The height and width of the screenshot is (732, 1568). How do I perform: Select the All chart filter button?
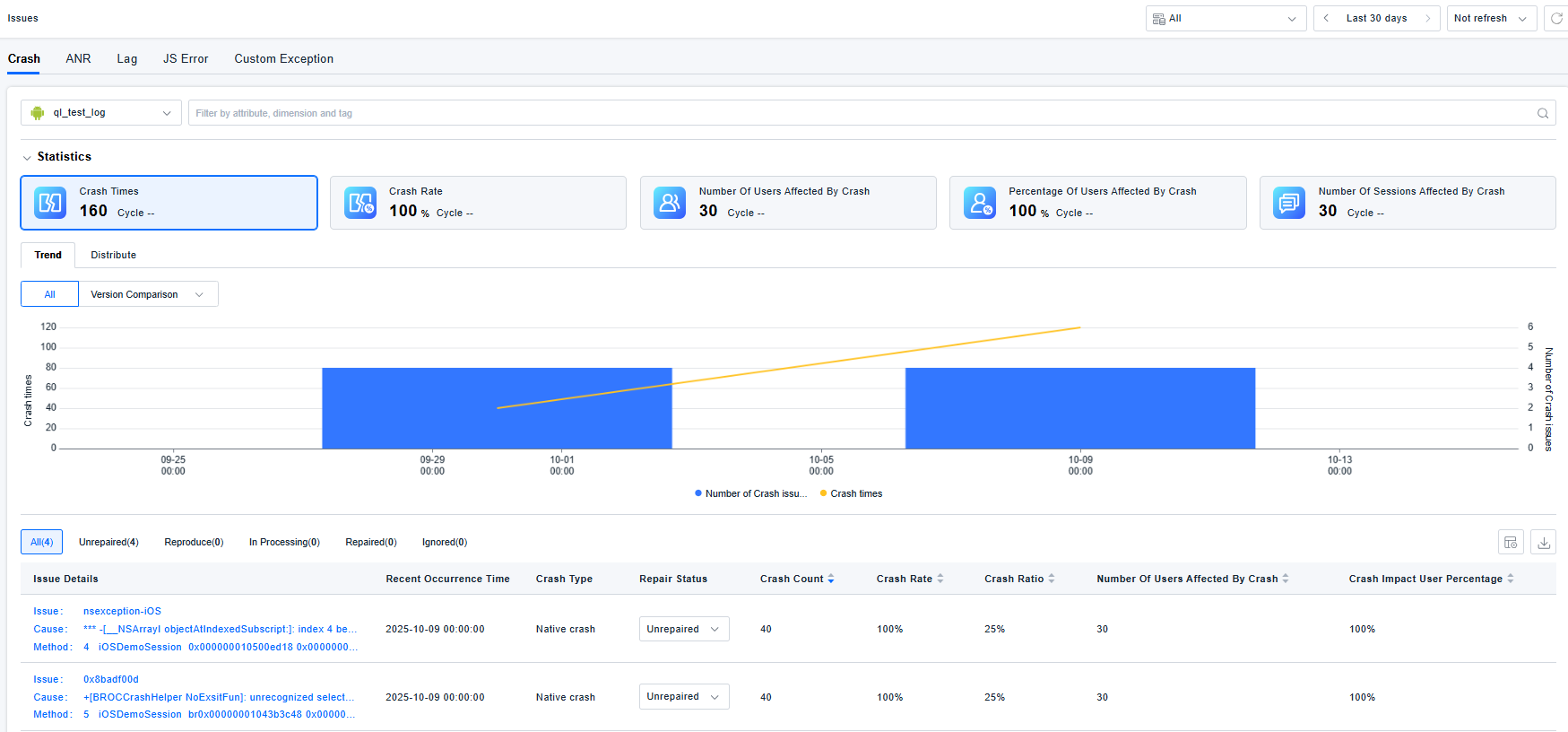coord(50,294)
